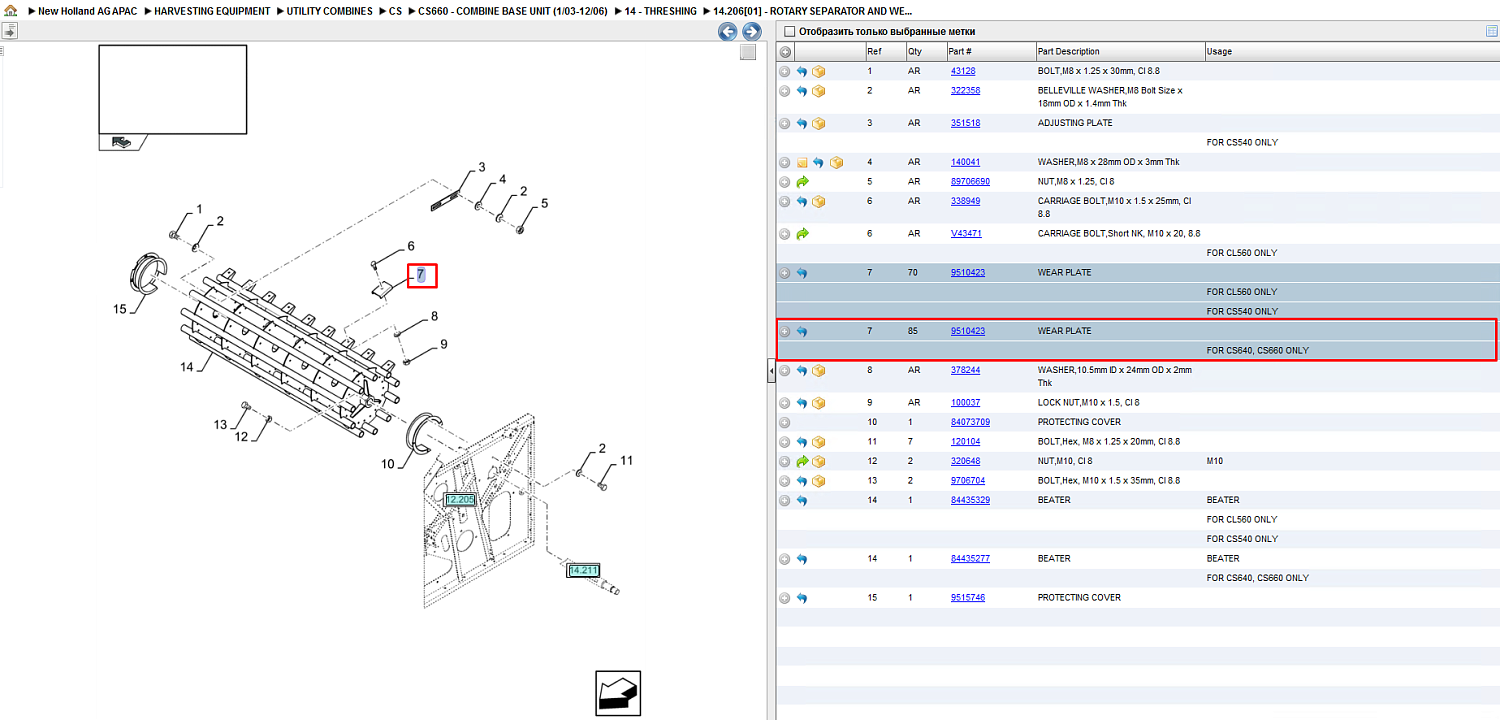Image resolution: width=1500 pixels, height=720 pixels.
Task: Click the green arrow icon for nut 89706690
Action: [x=802, y=182]
